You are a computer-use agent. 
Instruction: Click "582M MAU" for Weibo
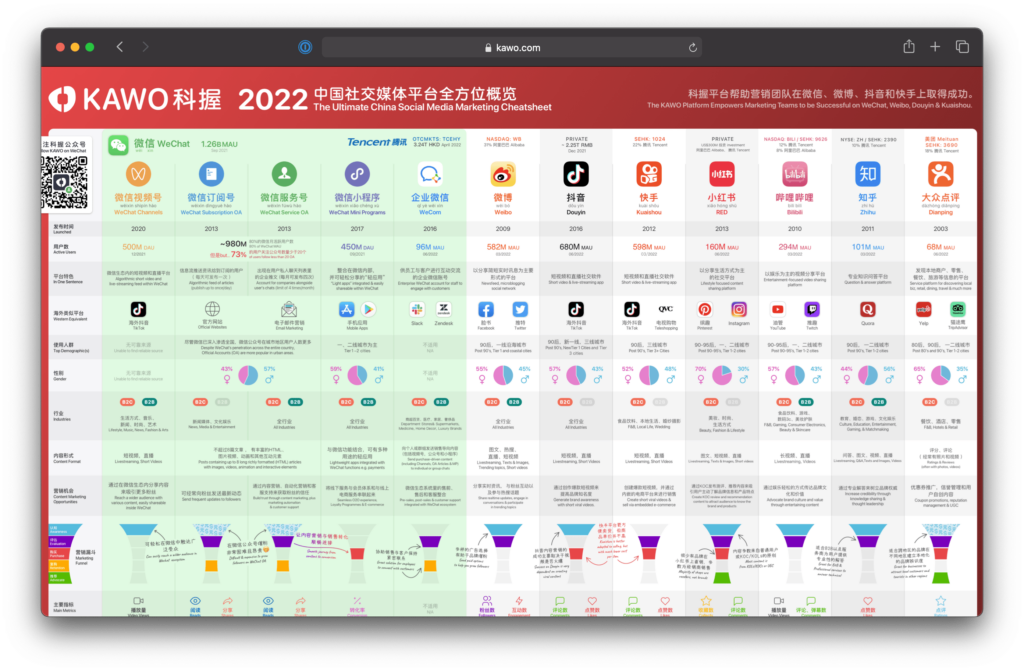[503, 247]
